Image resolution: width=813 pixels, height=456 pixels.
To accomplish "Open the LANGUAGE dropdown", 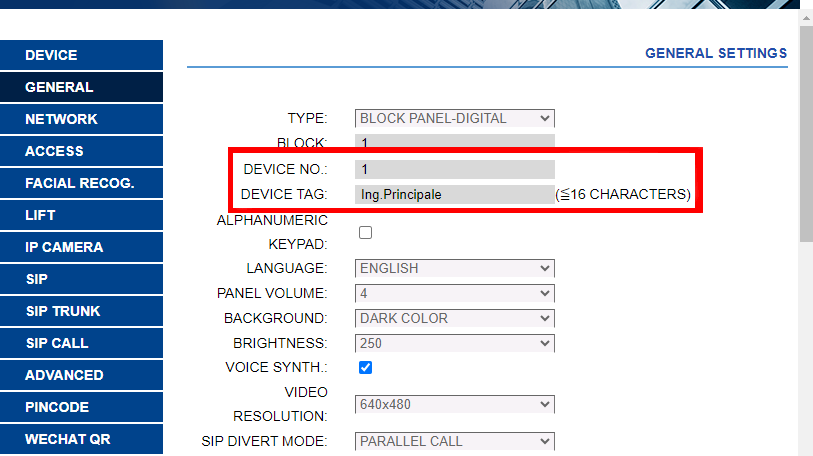I will click(454, 268).
